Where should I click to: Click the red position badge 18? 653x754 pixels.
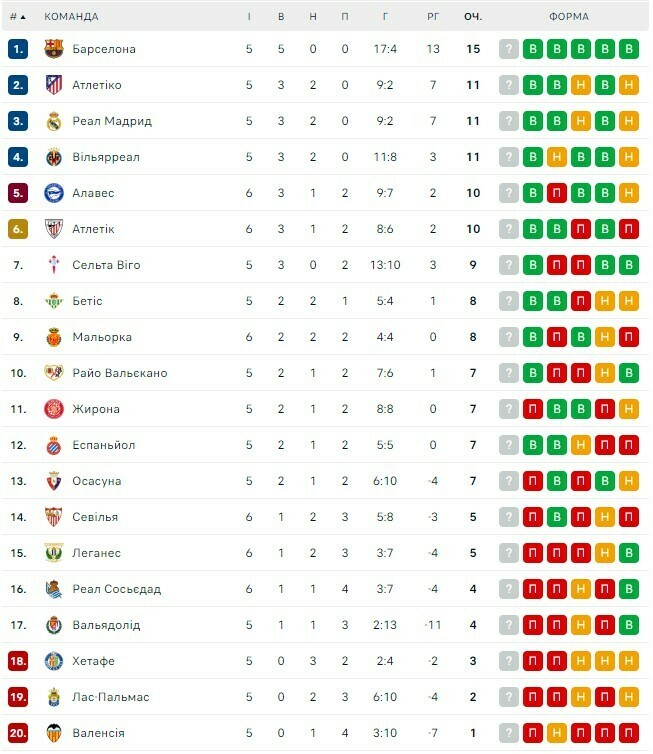coord(18,661)
